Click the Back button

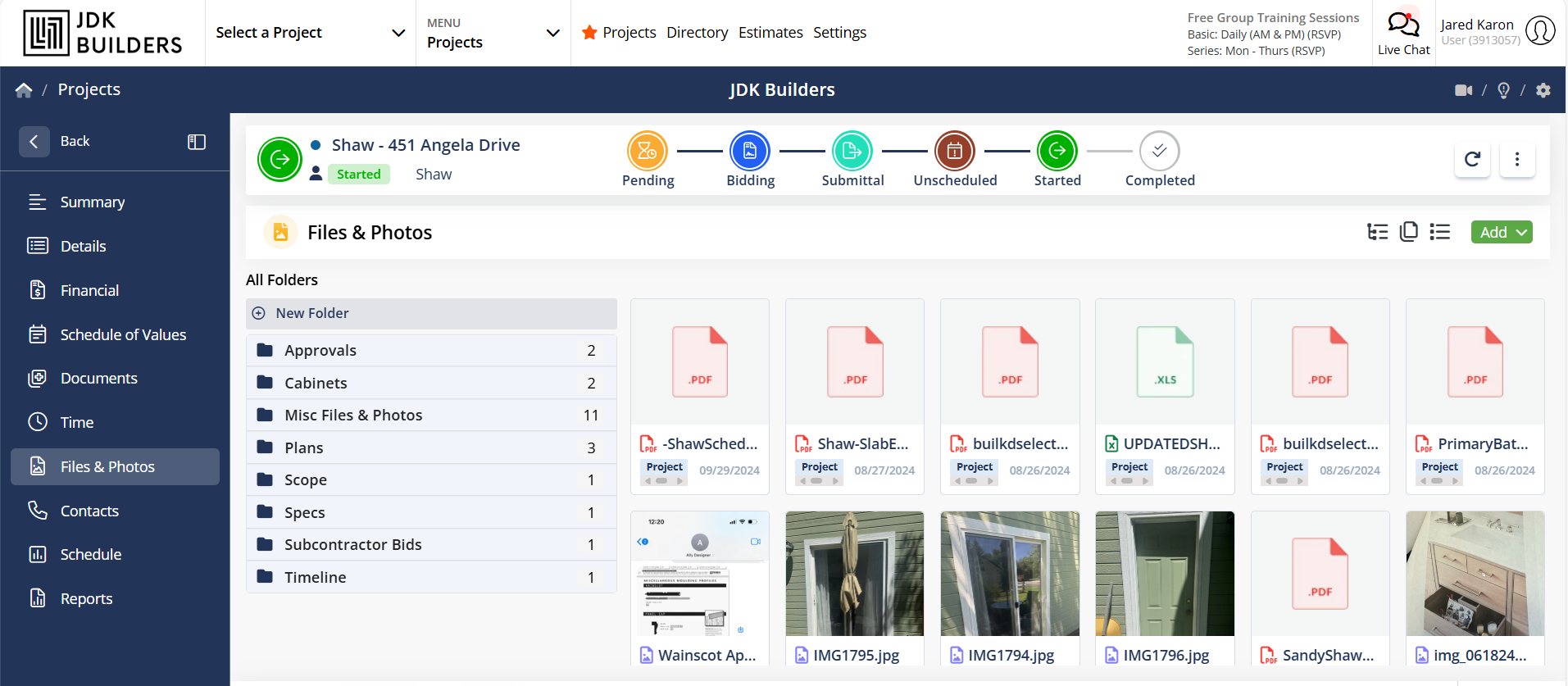[x=56, y=142]
